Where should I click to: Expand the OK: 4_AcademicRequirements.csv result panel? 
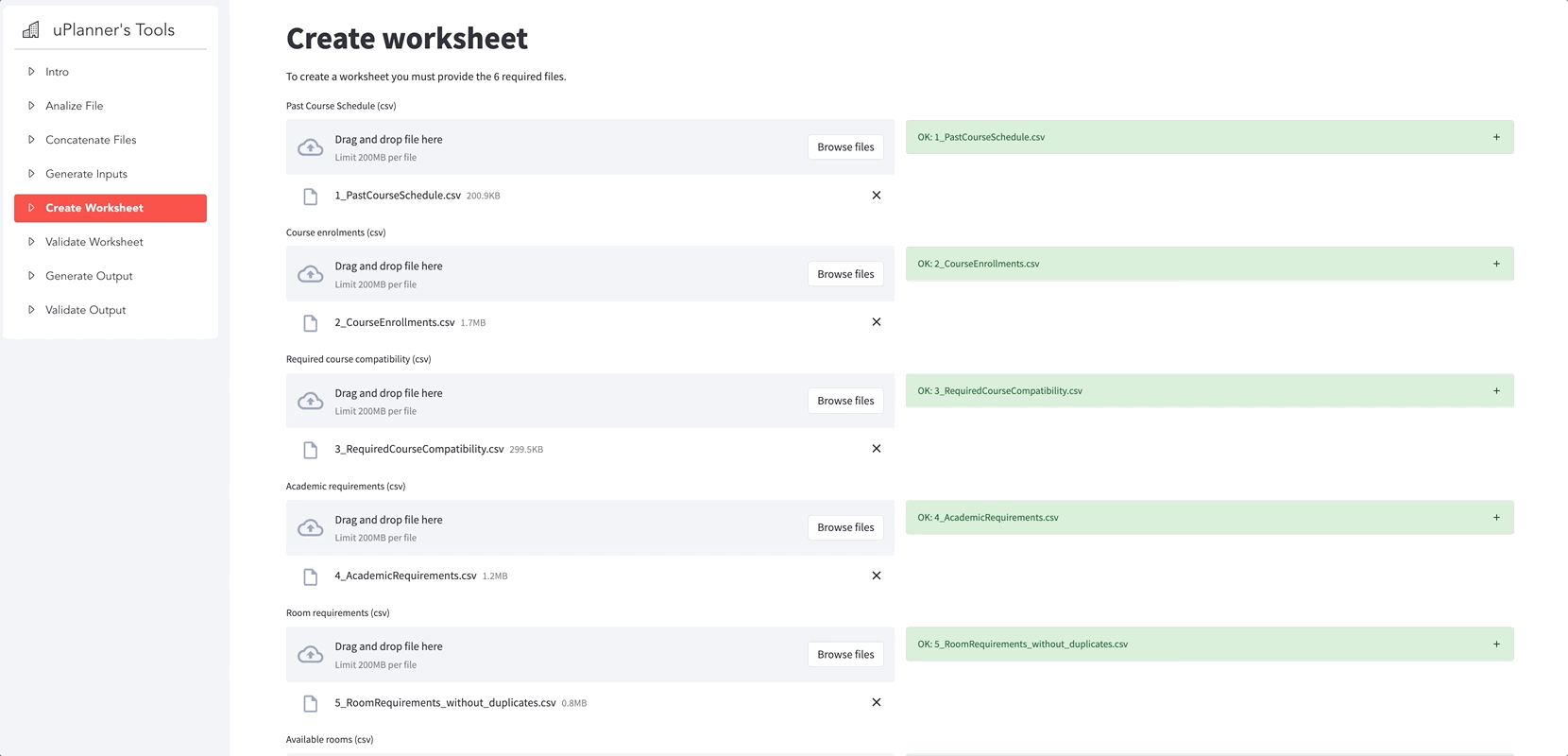coord(1495,517)
